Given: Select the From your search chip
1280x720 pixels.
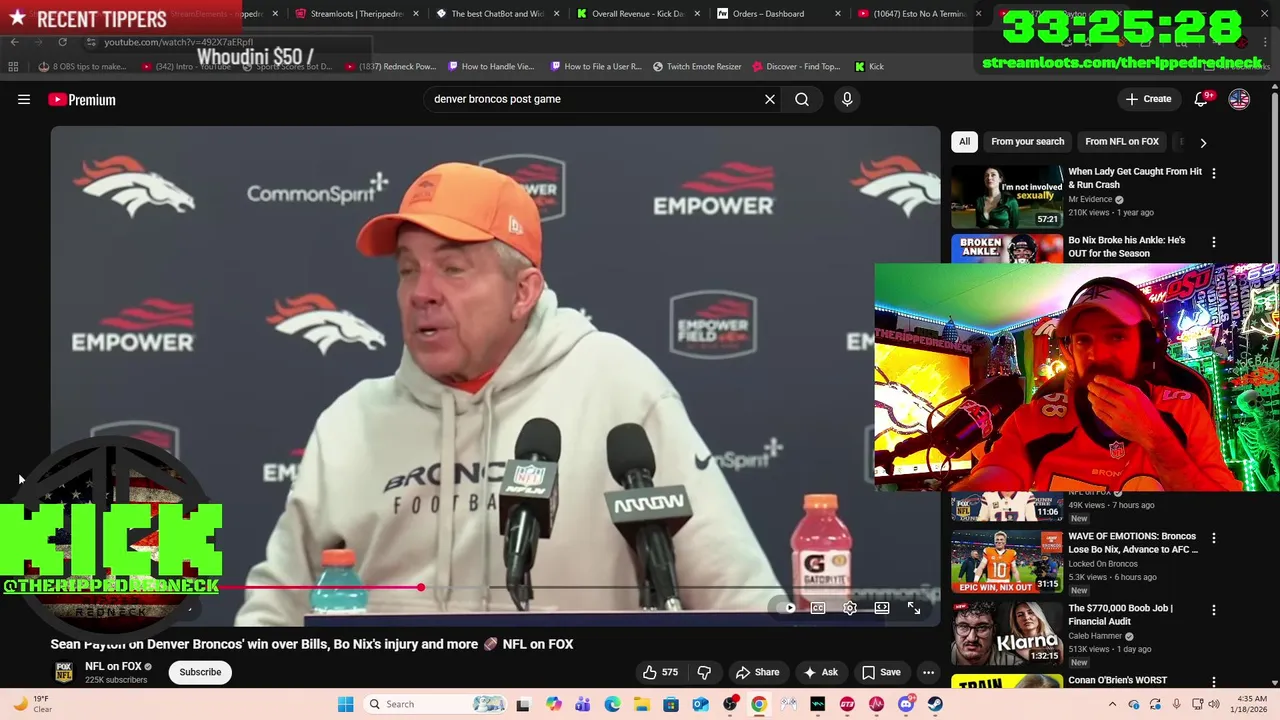Looking at the screenshot, I should (x=1027, y=142).
